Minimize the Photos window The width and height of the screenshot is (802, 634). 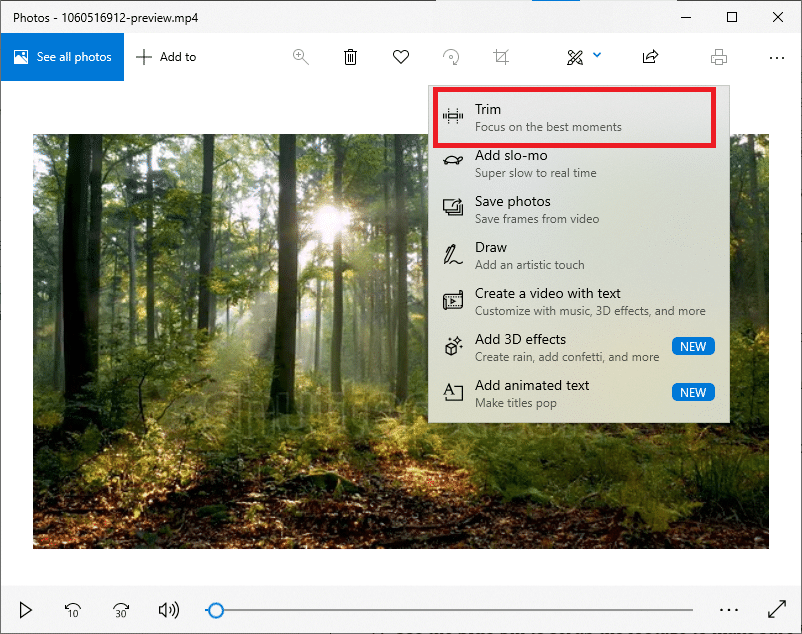[686, 17]
